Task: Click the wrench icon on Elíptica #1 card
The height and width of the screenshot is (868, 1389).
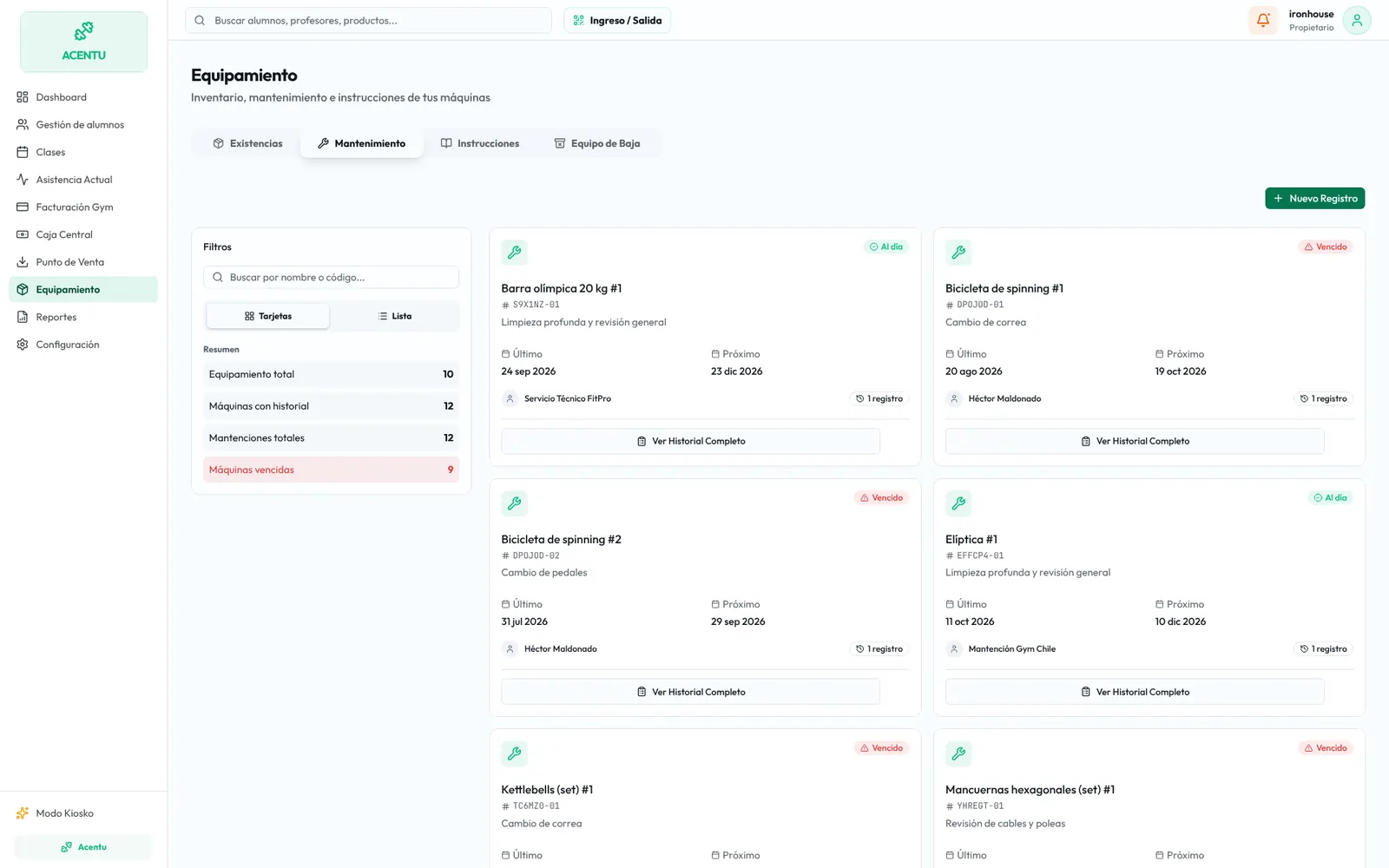Action: click(x=958, y=503)
